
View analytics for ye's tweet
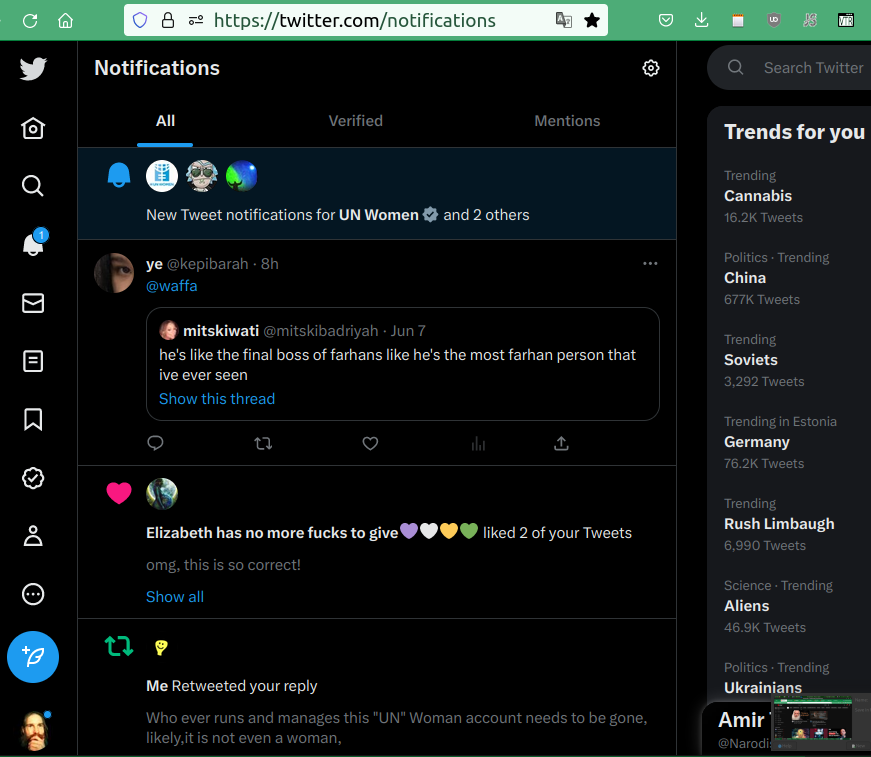[x=478, y=443]
